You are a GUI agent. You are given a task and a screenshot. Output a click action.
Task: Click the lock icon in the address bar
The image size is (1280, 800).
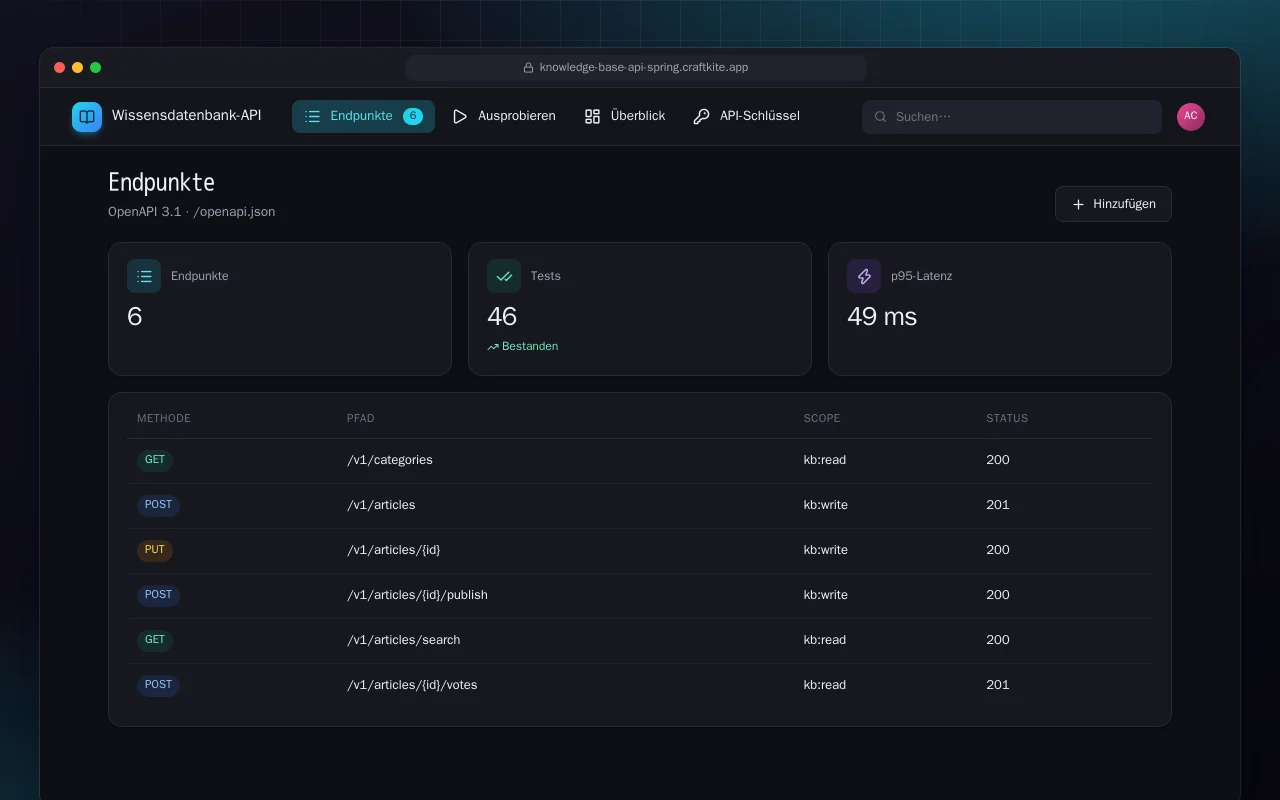pyautogui.click(x=528, y=68)
